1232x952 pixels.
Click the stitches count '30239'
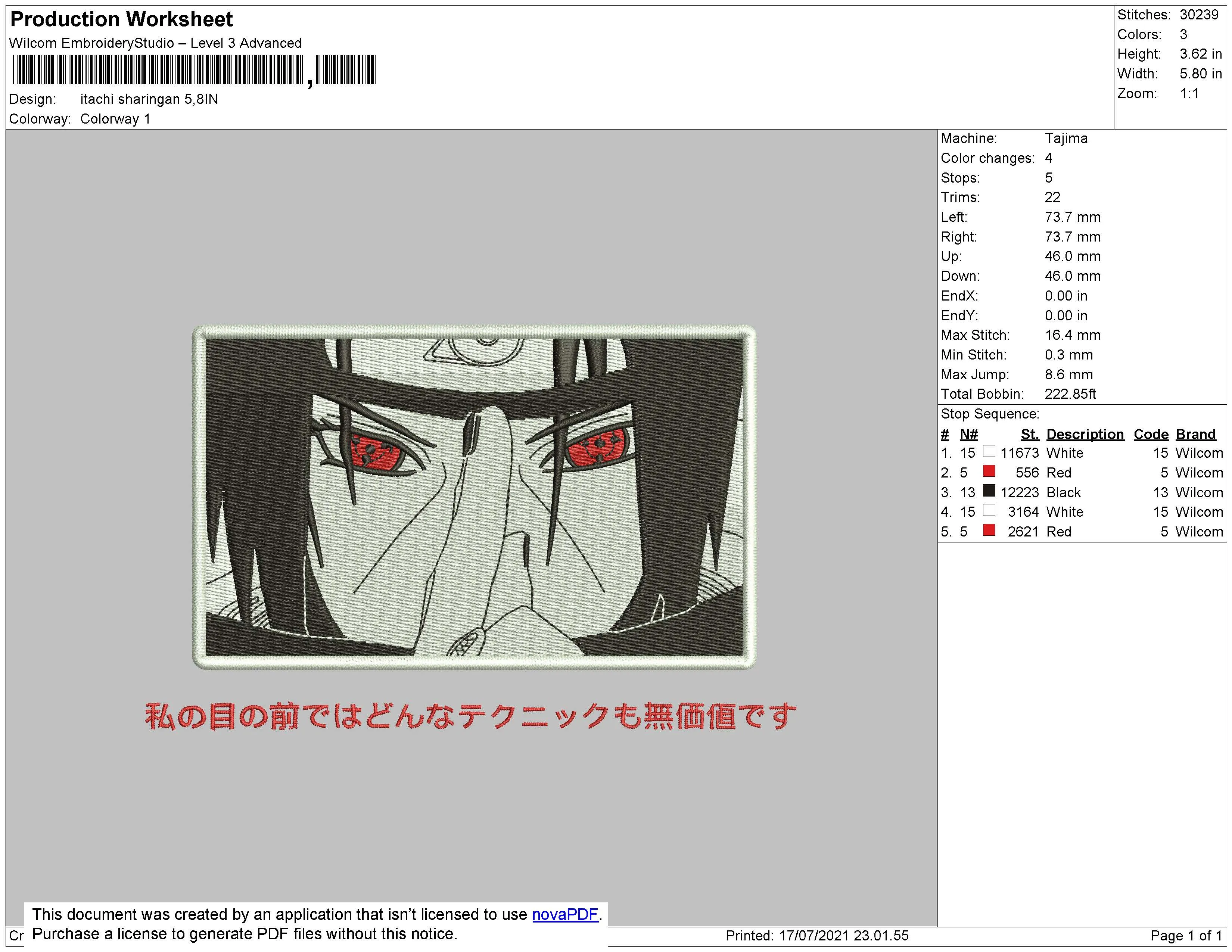1199,15
